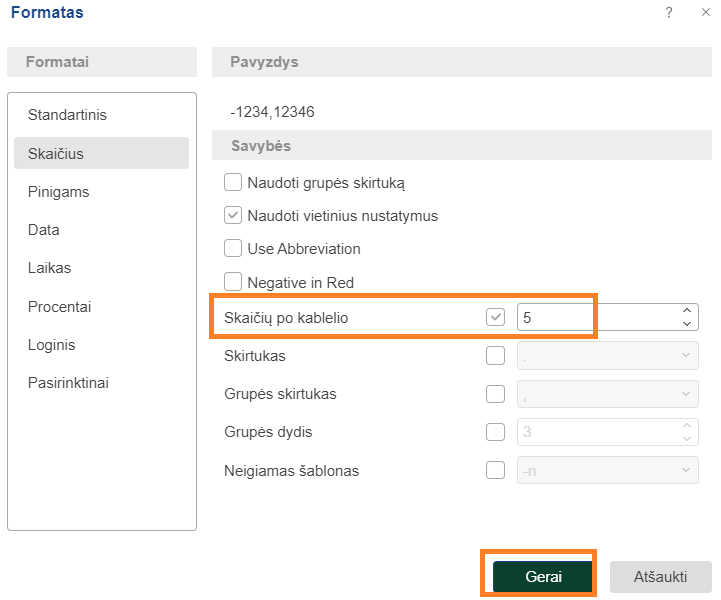Choose the Data format category
Image resolution: width=721 pixels, height=600 pixels.
44,230
